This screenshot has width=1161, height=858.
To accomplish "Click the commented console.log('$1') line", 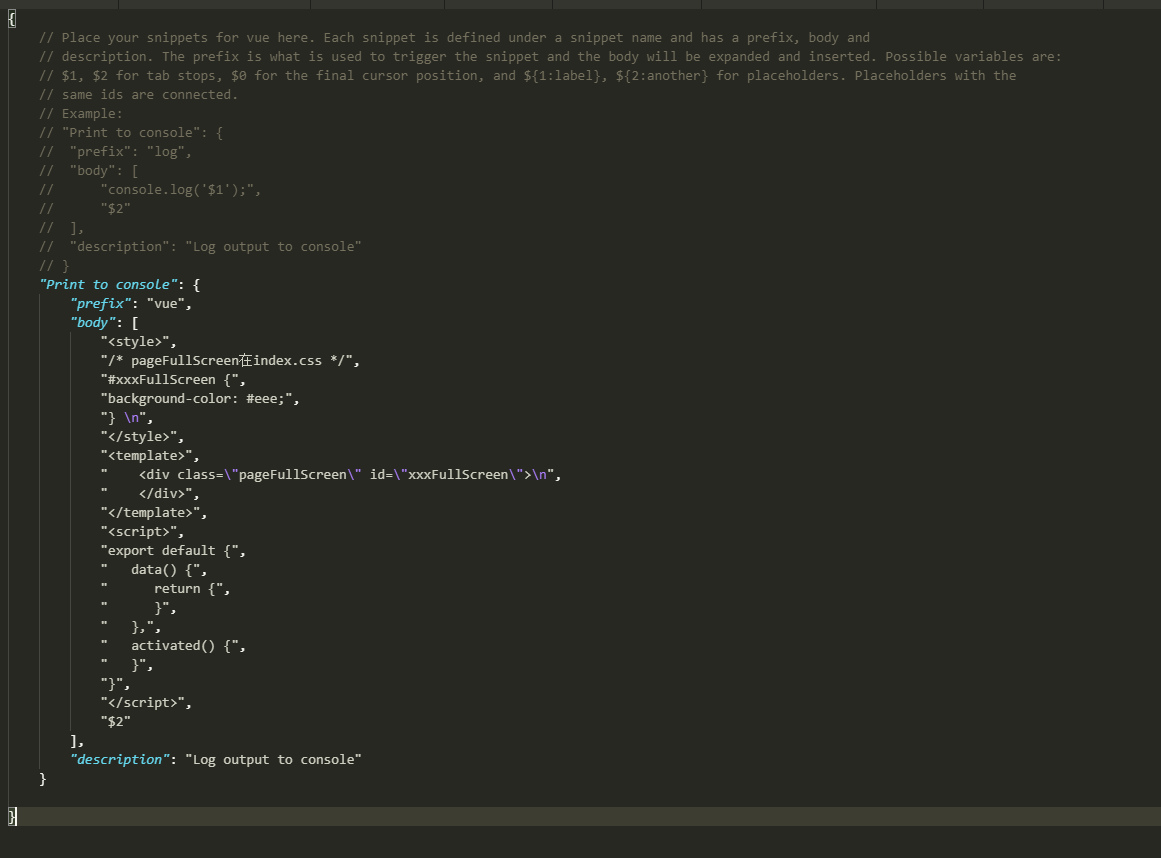I will 150,190.
